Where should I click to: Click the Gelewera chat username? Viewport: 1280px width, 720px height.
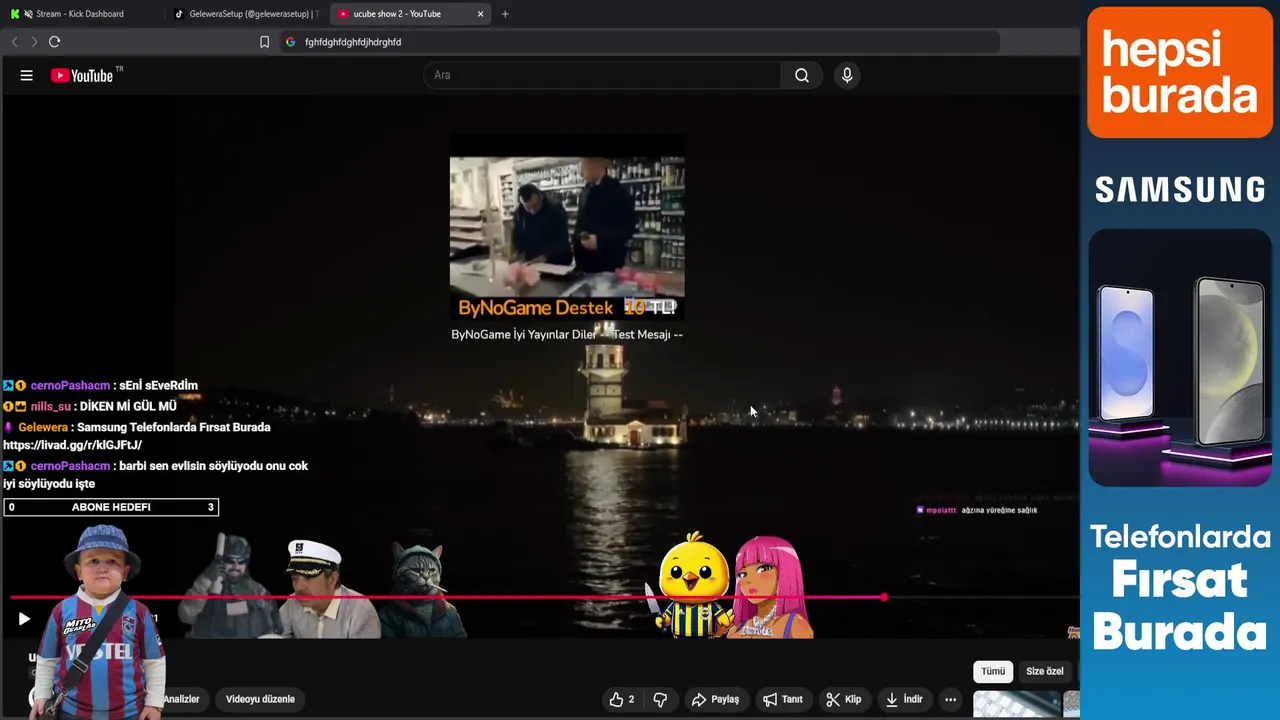(x=43, y=427)
